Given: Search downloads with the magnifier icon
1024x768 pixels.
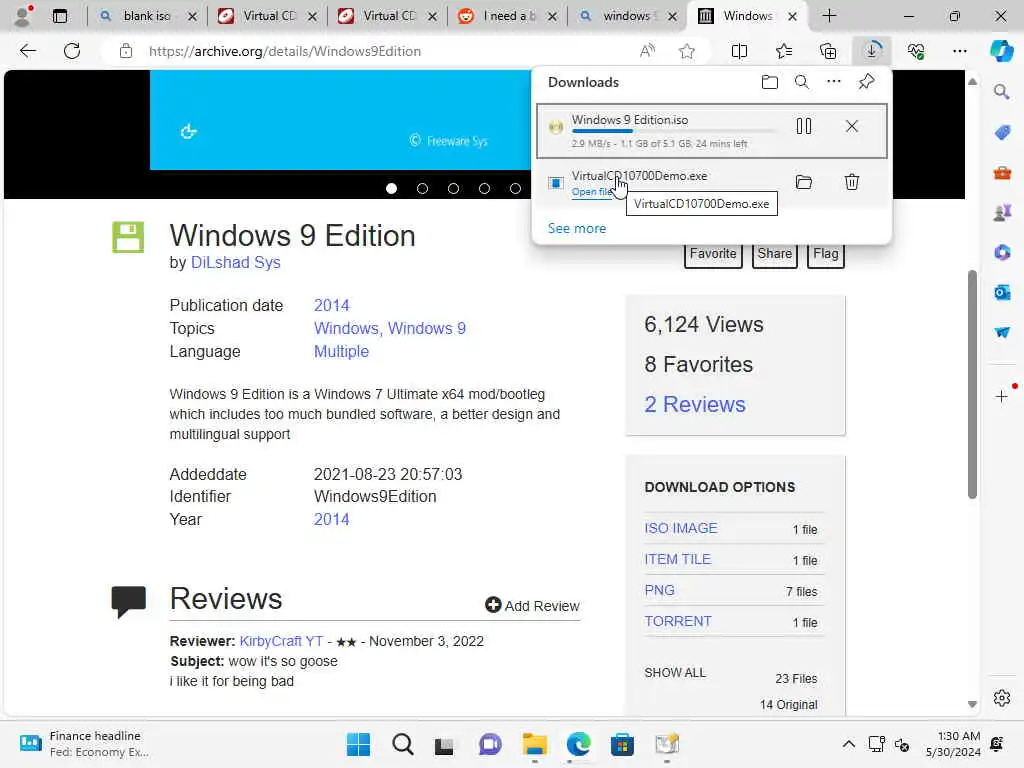Looking at the screenshot, I should (x=802, y=82).
